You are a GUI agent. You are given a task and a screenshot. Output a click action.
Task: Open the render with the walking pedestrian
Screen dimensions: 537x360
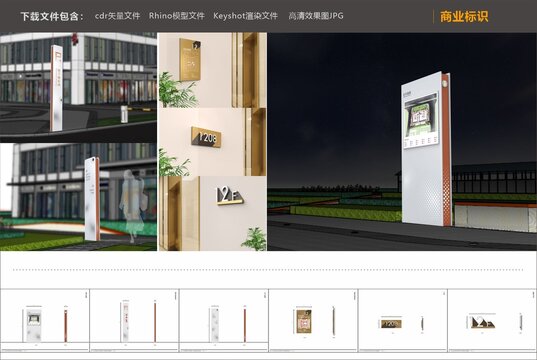(78, 197)
